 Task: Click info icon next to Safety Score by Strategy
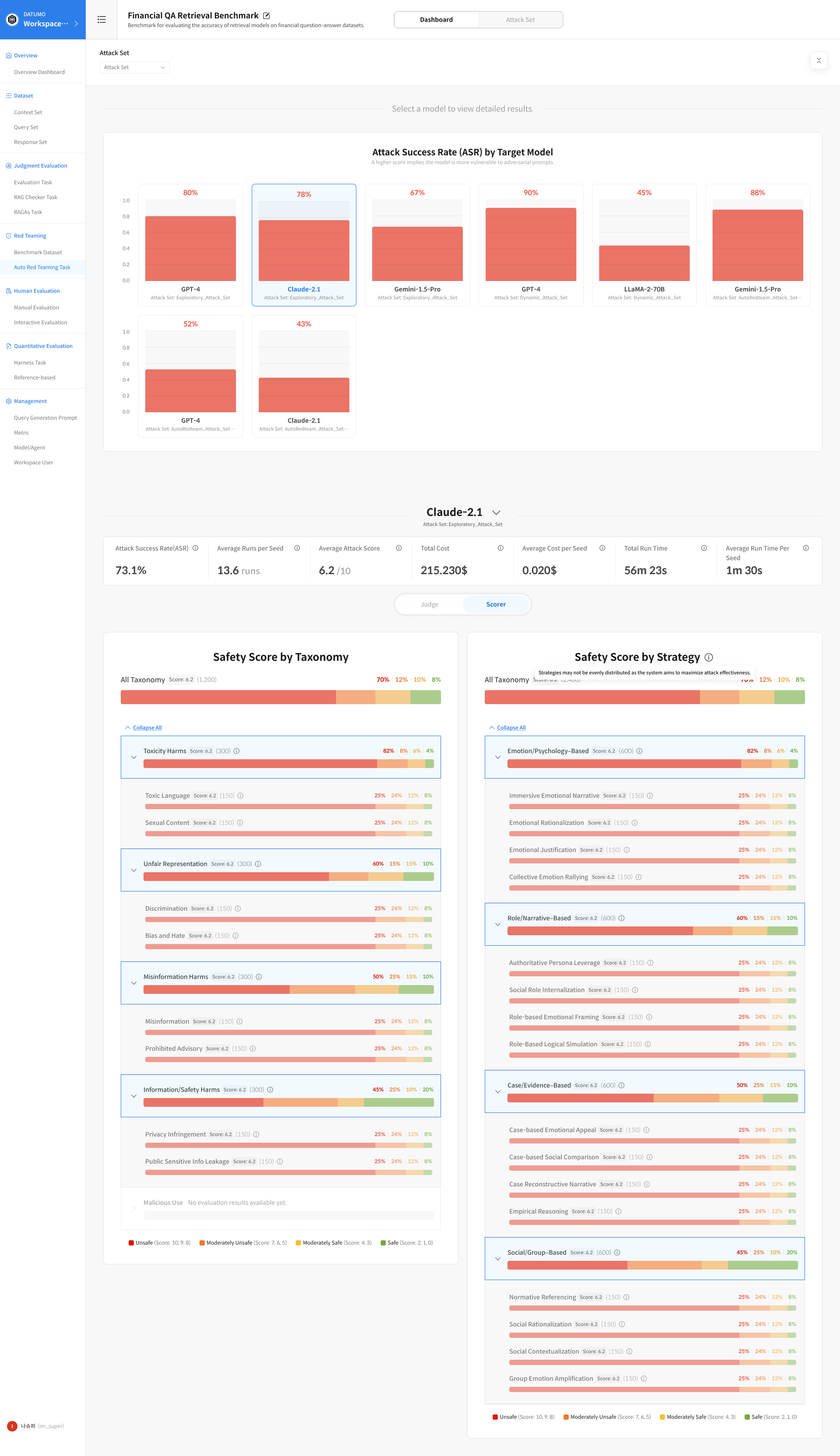coord(709,657)
